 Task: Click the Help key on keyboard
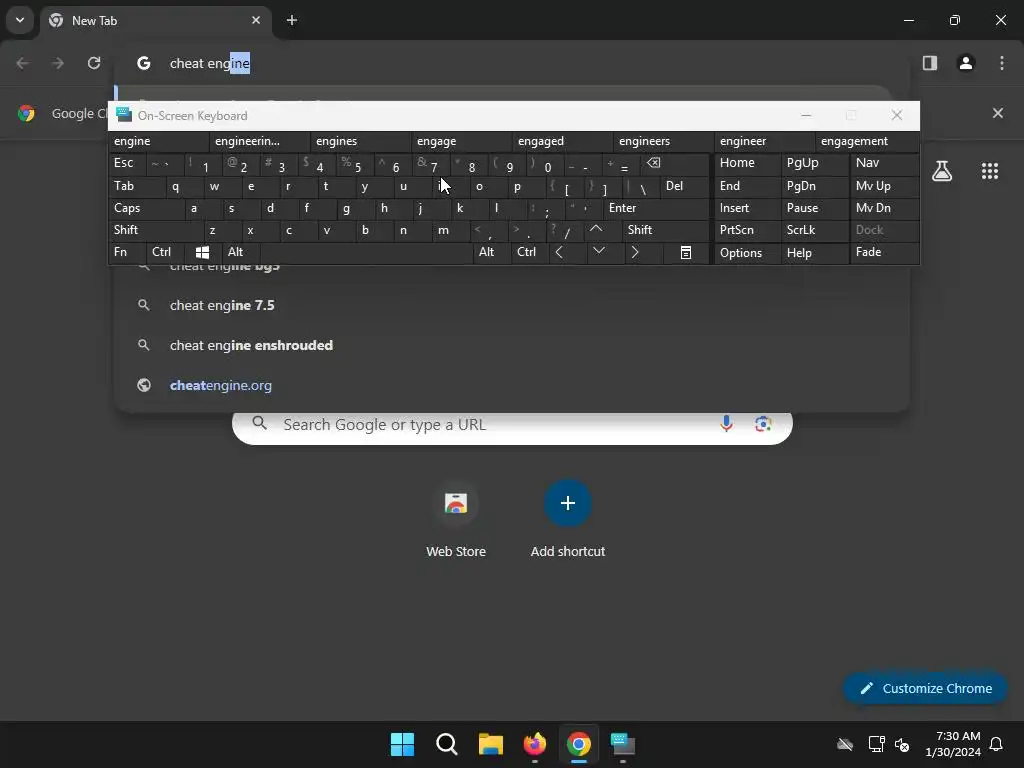tap(815, 252)
